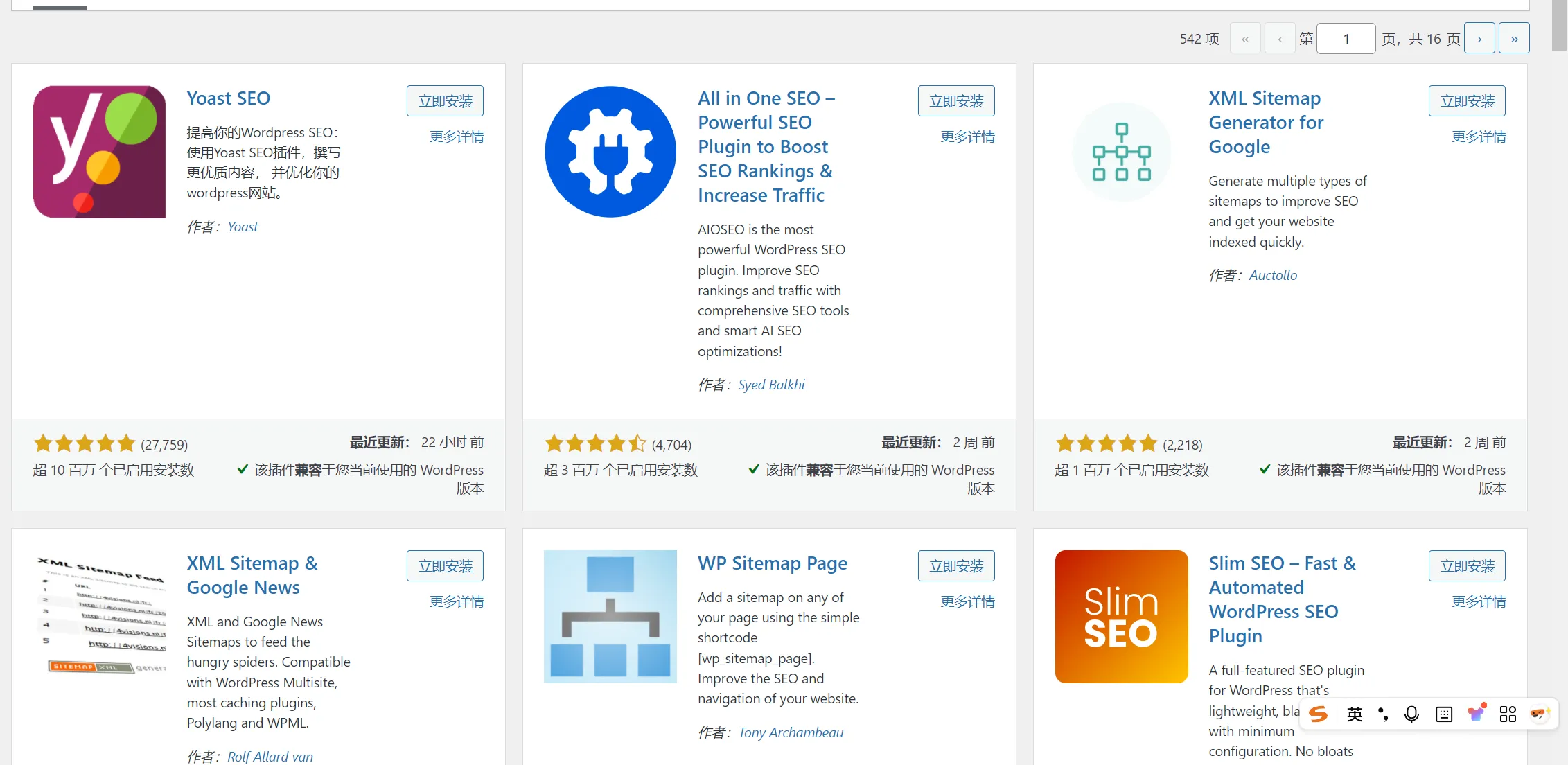Viewport: 1568px width, 765px height.
Task: Open author Syed Balkhi link
Action: [771, 385]
